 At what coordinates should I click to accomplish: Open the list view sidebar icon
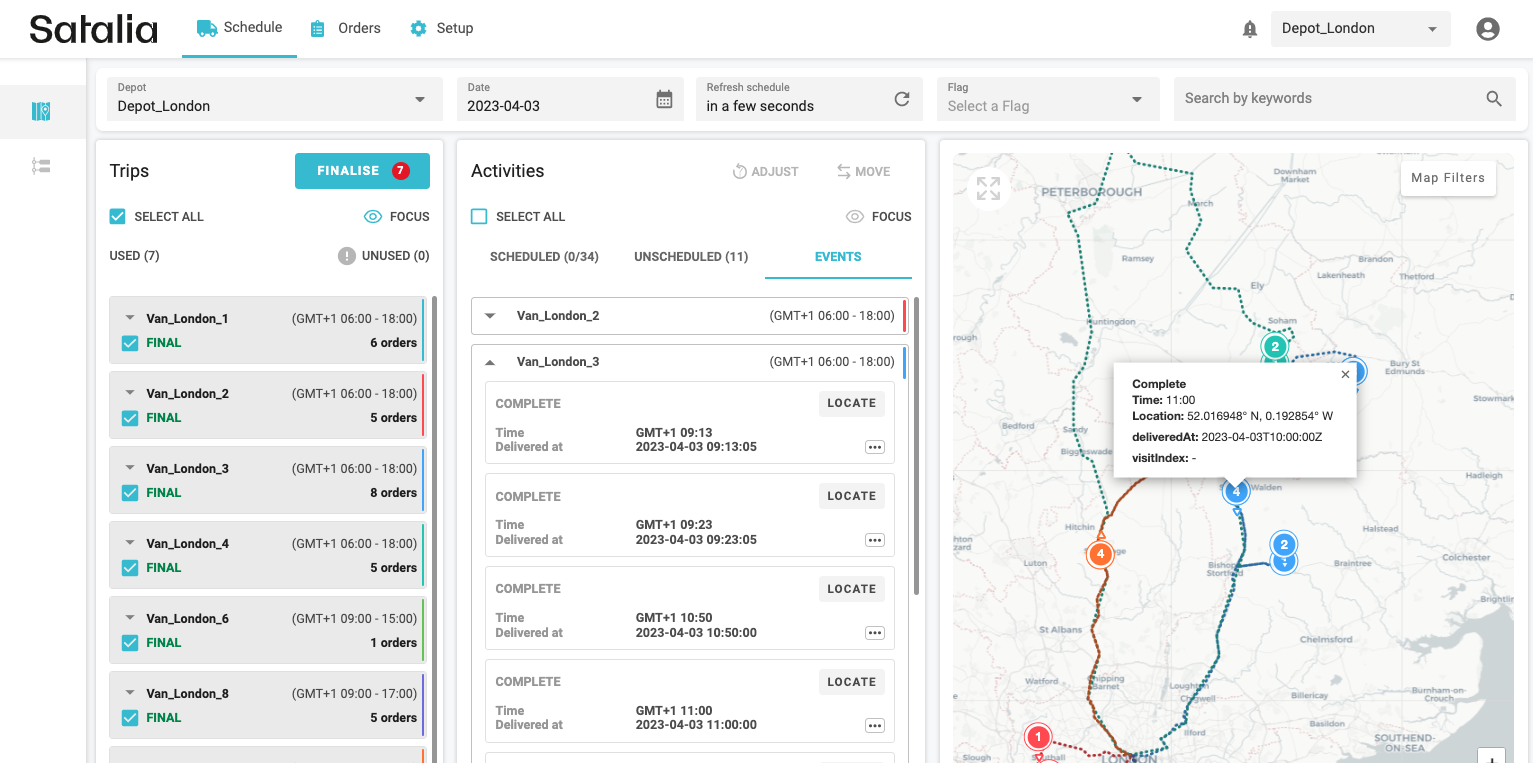(41, 166)
